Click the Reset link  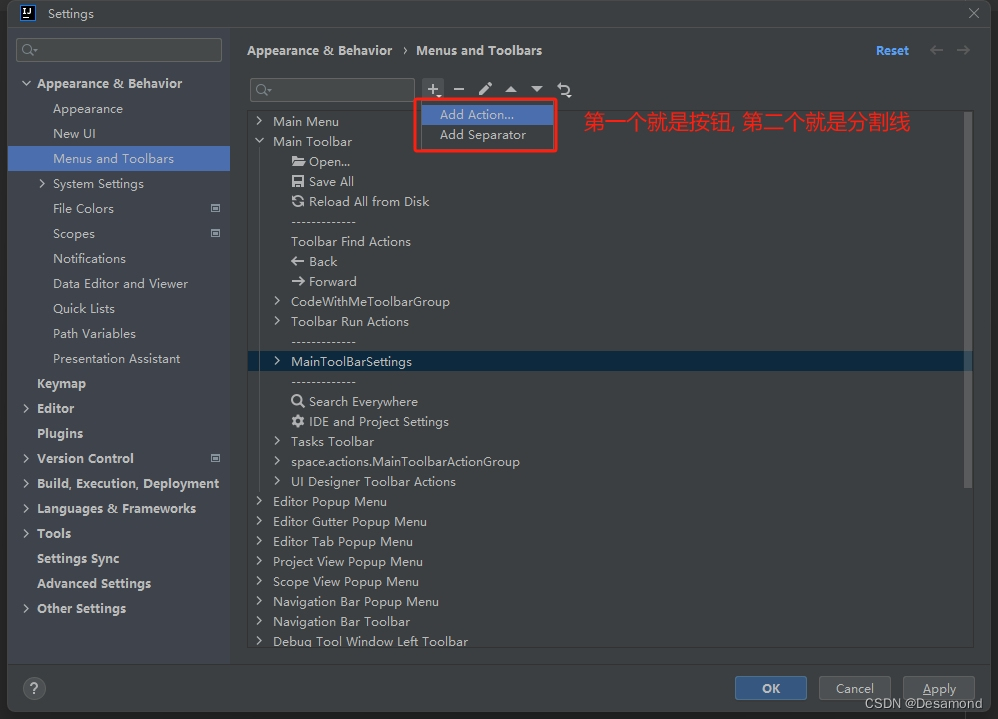click(892, 50)
